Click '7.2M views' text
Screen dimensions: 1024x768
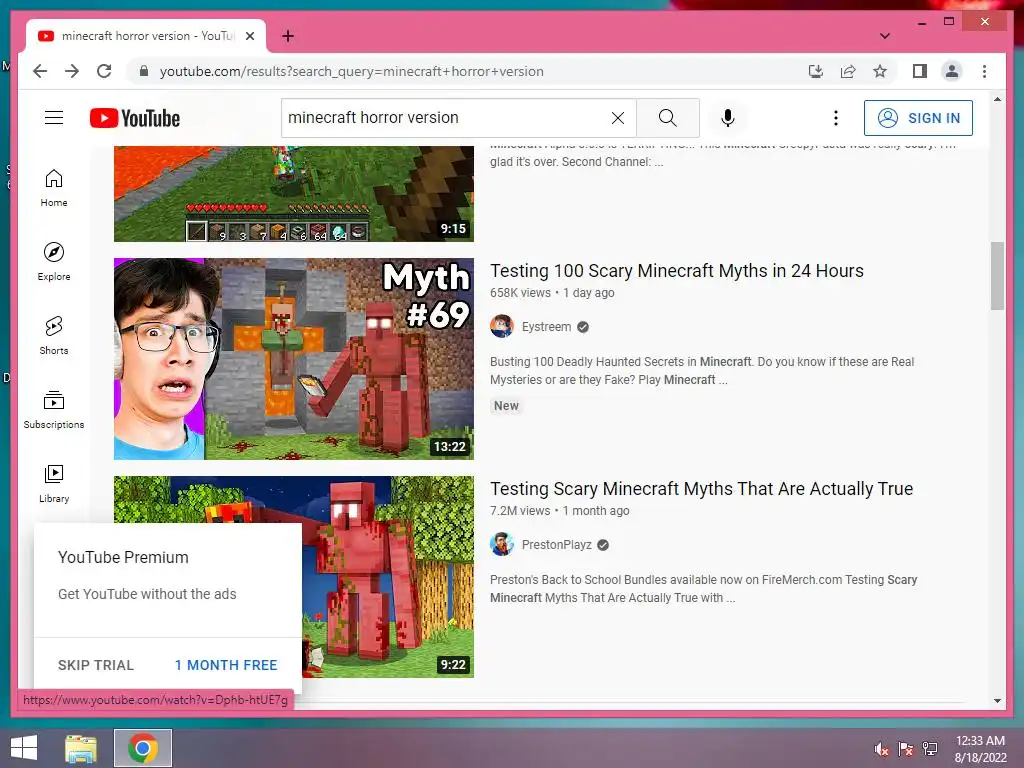pos(520,511)
